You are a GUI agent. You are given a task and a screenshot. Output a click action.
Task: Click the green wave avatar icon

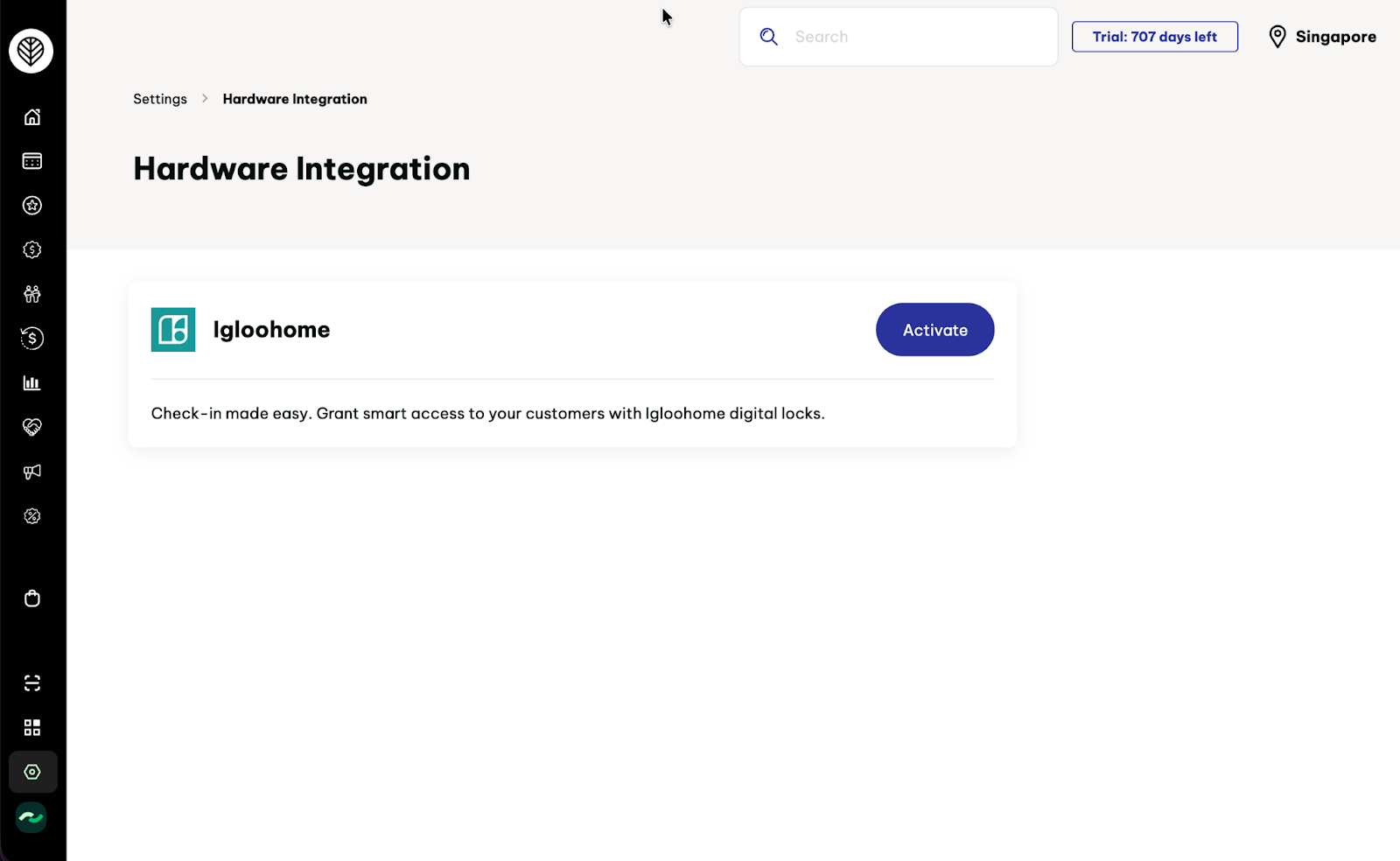(x=31, y=817)
